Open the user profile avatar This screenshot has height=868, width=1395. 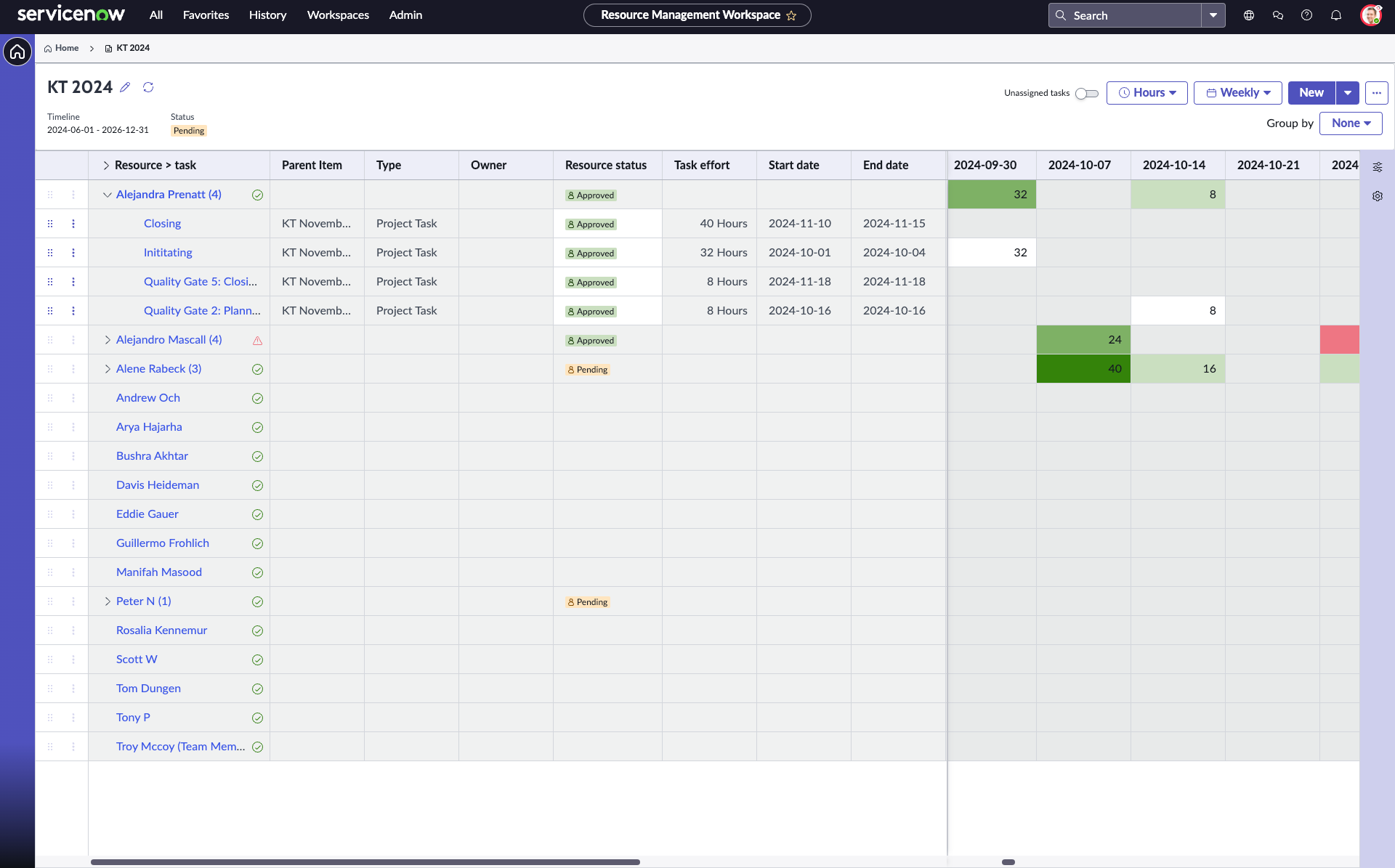[x=1370, y=15]
